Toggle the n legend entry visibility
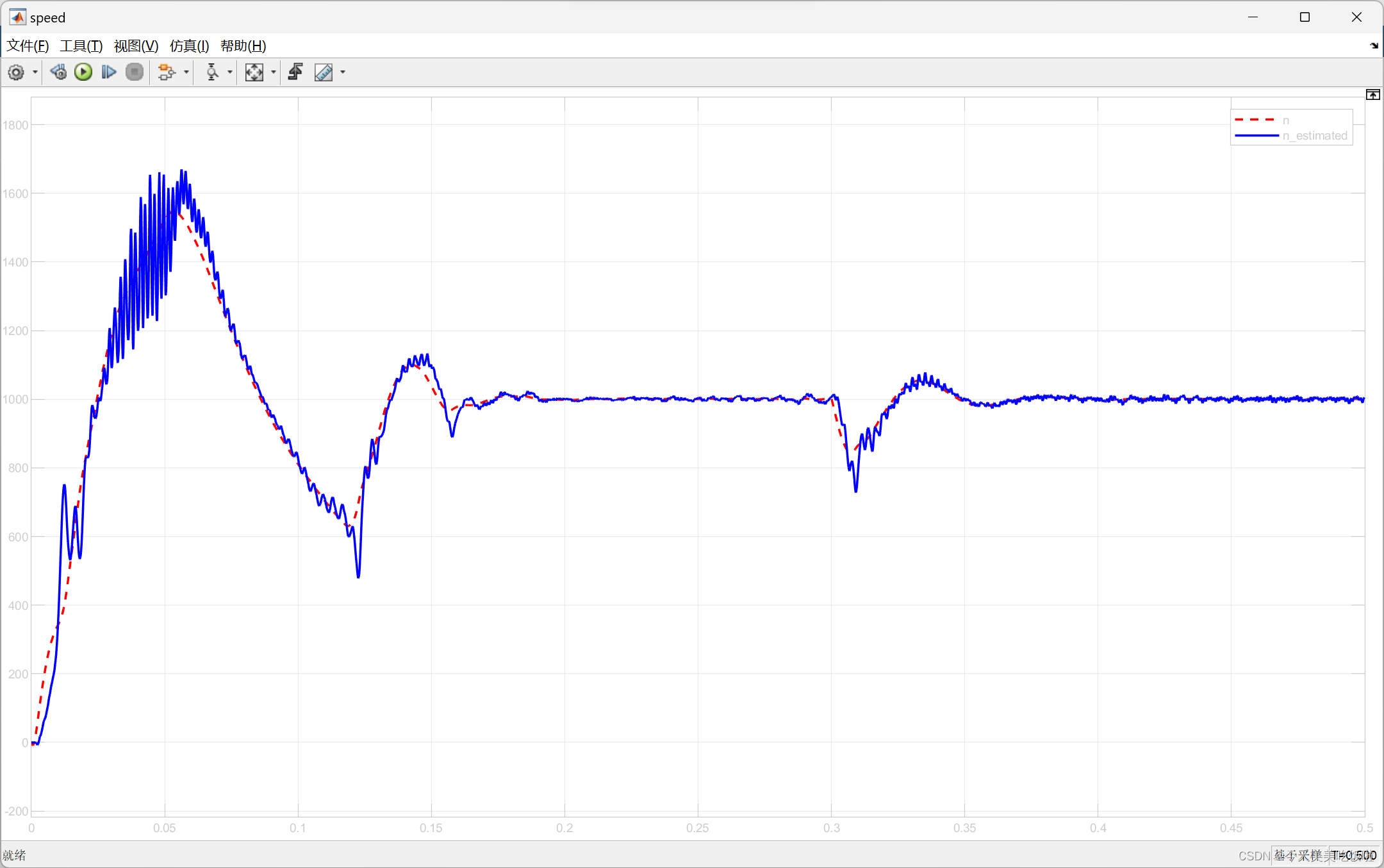Image resolution: width=1384 pixels, height=868 pixels. (x=1285, y=120)
